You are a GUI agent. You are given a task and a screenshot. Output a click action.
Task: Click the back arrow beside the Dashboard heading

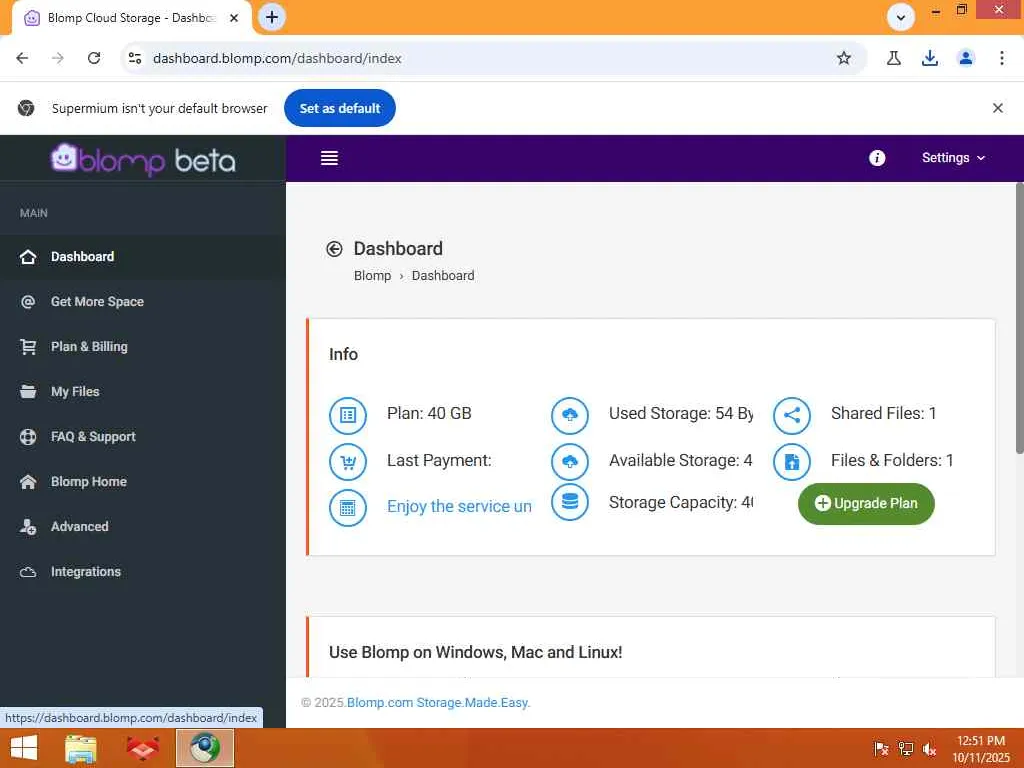[x=334, y=249]
